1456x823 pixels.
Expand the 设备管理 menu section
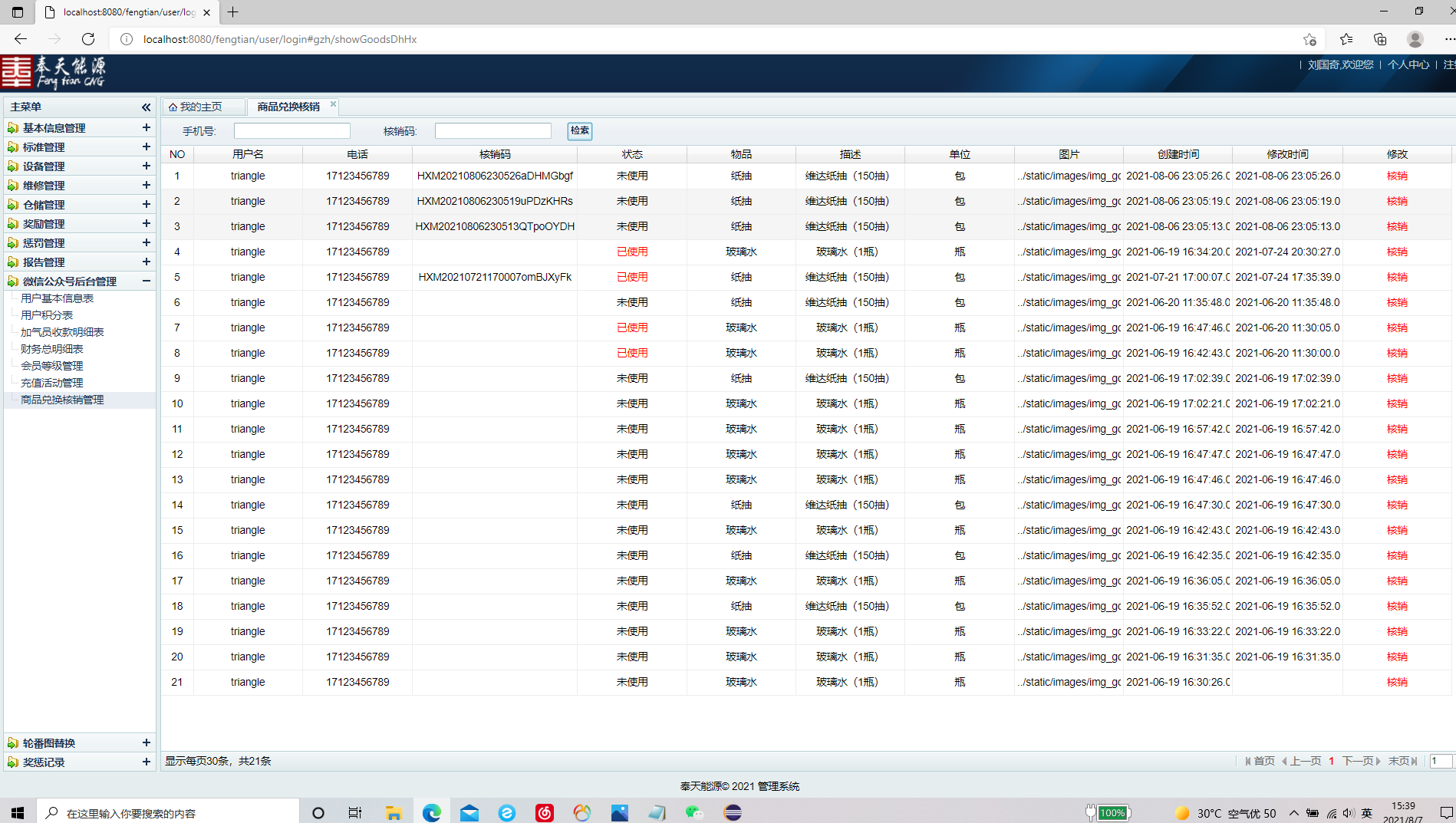coord(146,166)
